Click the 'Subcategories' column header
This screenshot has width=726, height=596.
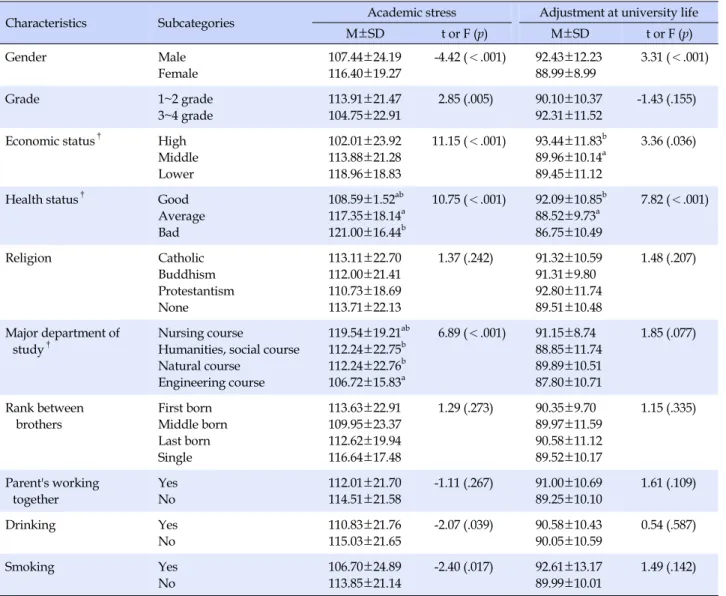(x=196, y=23)
